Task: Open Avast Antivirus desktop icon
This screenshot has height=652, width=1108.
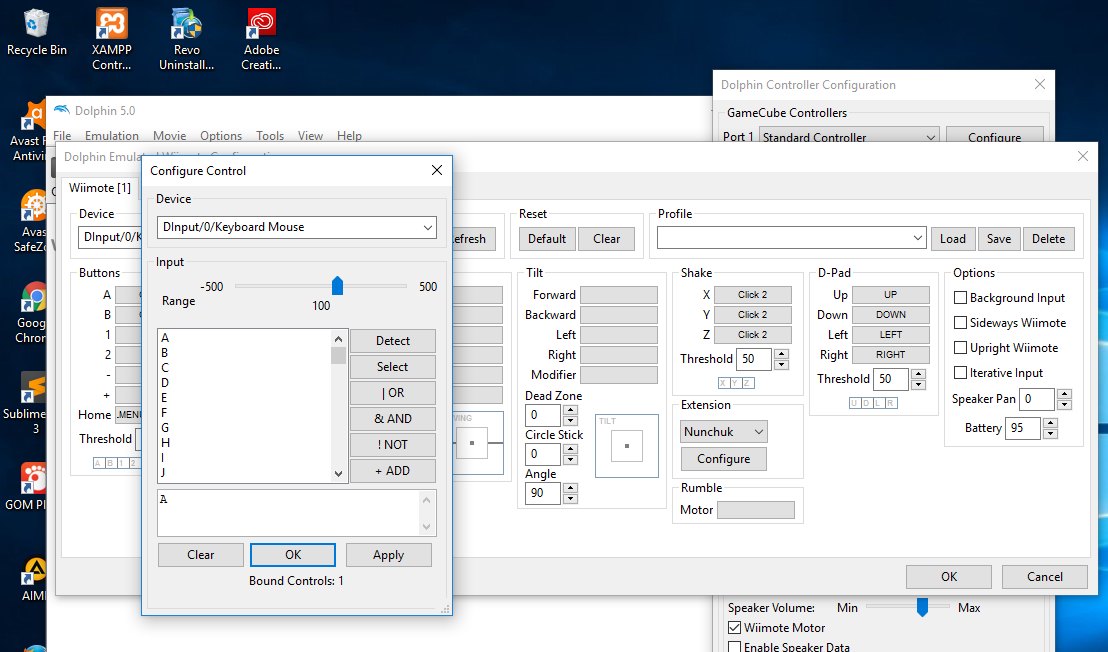Action: pyautogui.click(x=30, y=131)
